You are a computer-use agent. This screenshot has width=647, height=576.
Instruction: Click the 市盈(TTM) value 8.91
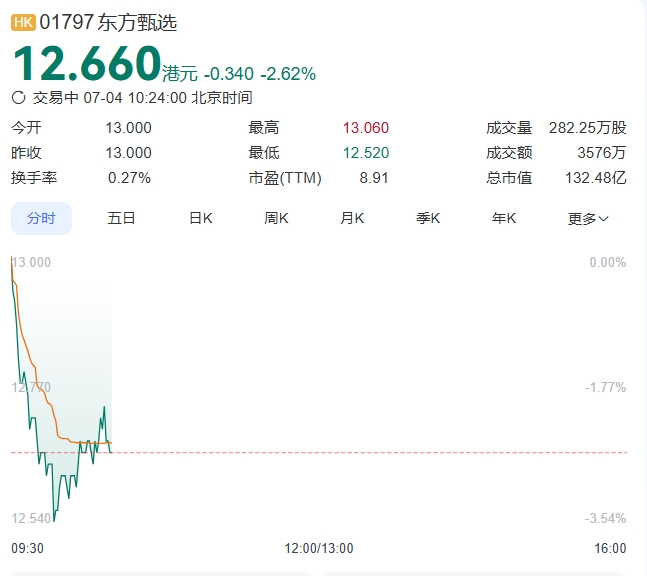(x=373, y=178)
